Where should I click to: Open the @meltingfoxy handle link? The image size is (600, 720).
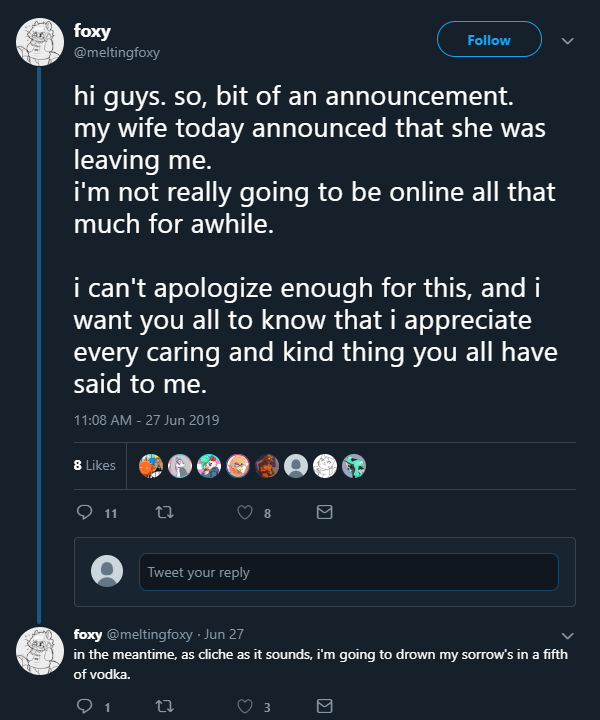(x=117, y=52)
